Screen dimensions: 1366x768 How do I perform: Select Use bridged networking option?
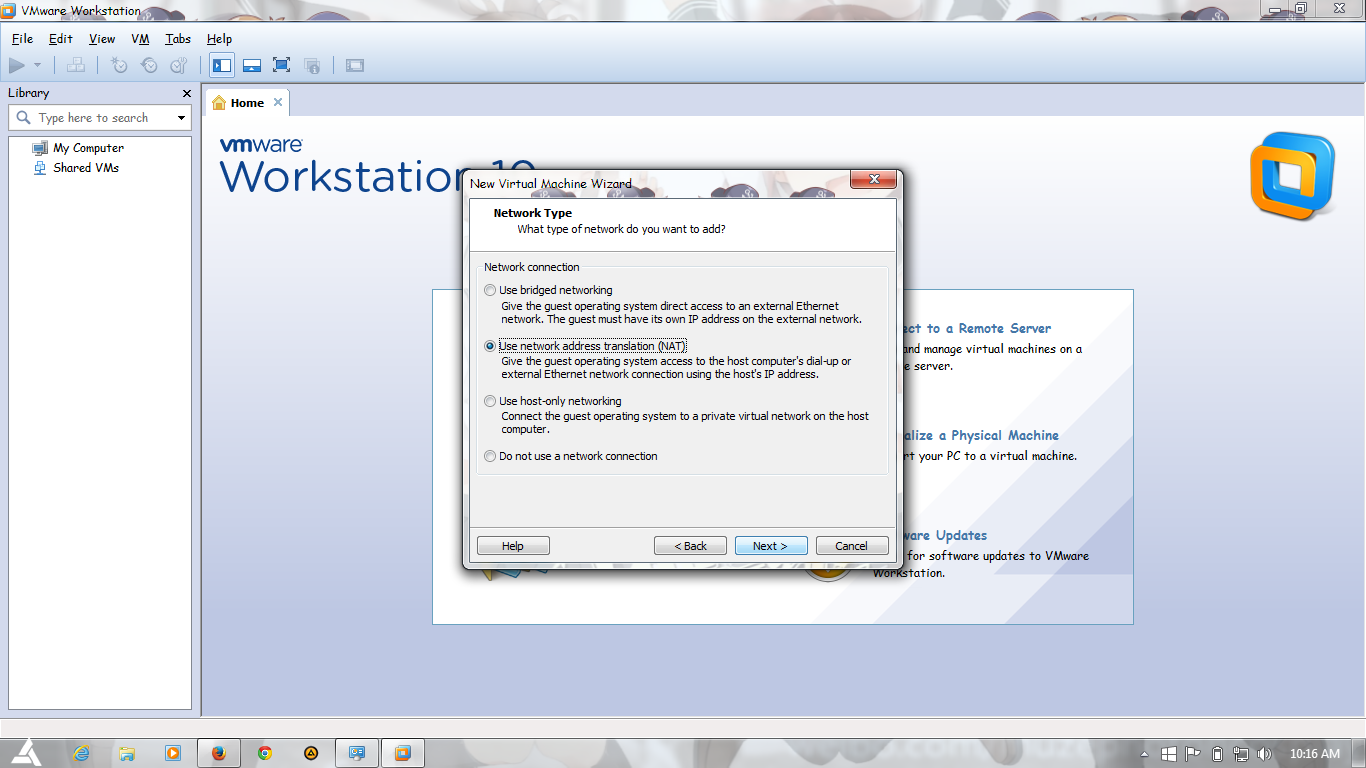490,290
